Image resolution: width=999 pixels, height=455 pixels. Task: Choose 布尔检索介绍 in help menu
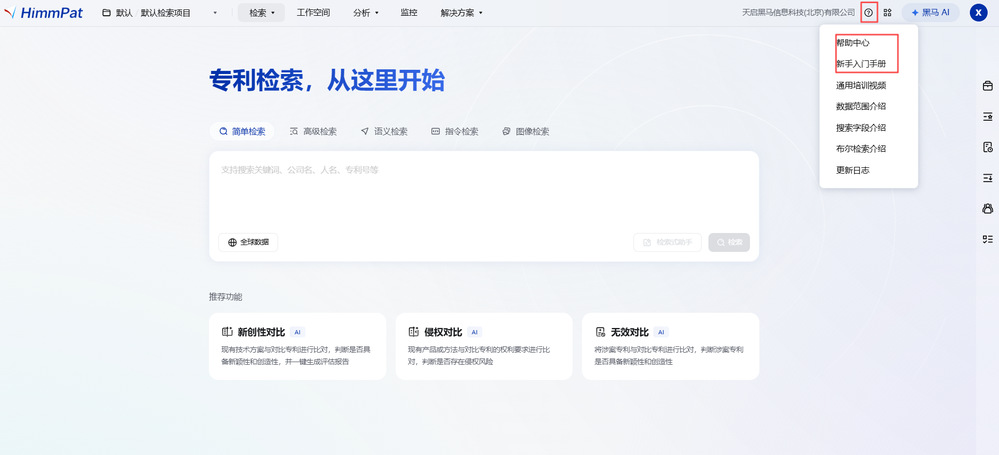coord(861,148)
